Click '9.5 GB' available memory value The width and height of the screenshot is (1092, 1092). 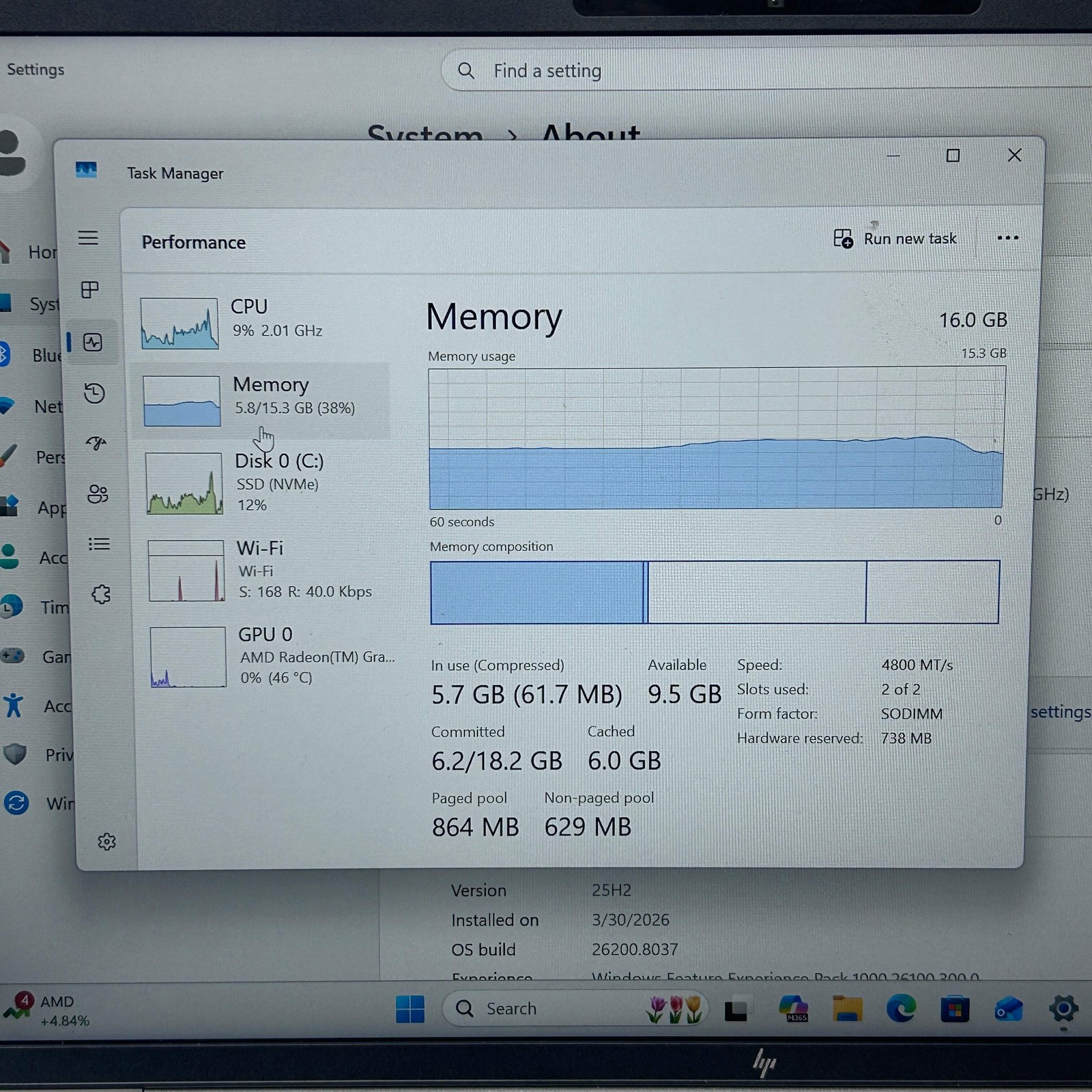tap(685, 694)
